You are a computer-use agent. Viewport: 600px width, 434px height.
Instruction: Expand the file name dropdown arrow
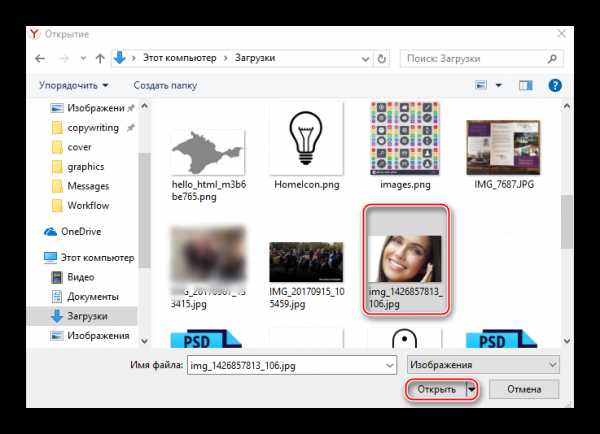click(390, 365)
